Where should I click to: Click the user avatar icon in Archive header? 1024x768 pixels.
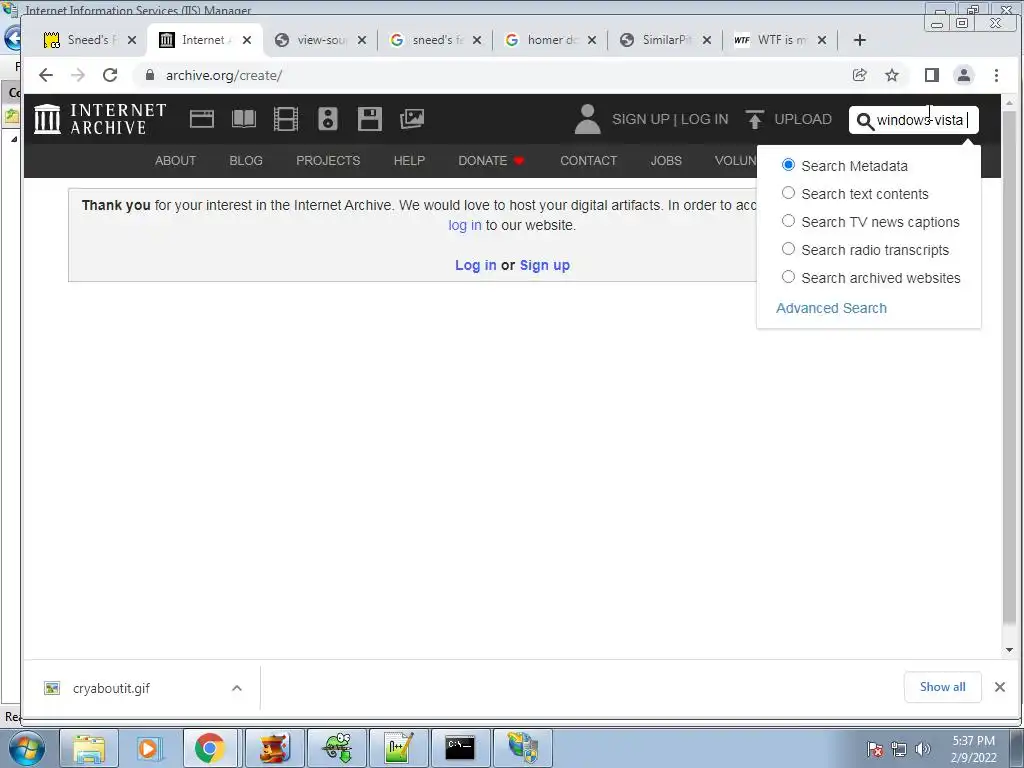click(587, 119)
